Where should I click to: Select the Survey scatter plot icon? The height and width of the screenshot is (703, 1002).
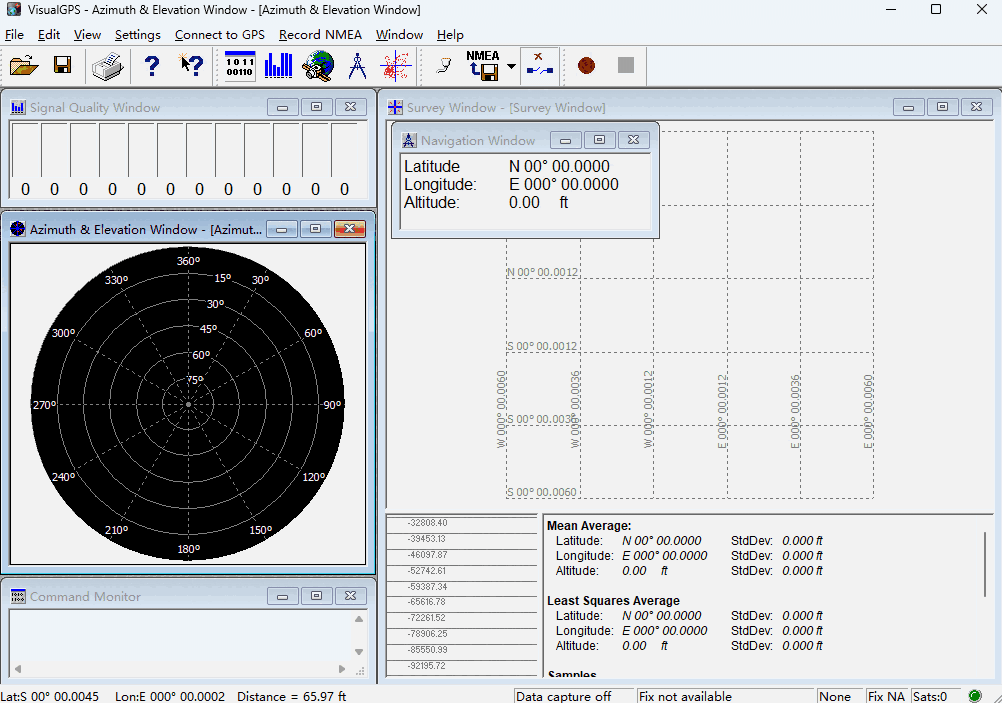pos(396,65)
